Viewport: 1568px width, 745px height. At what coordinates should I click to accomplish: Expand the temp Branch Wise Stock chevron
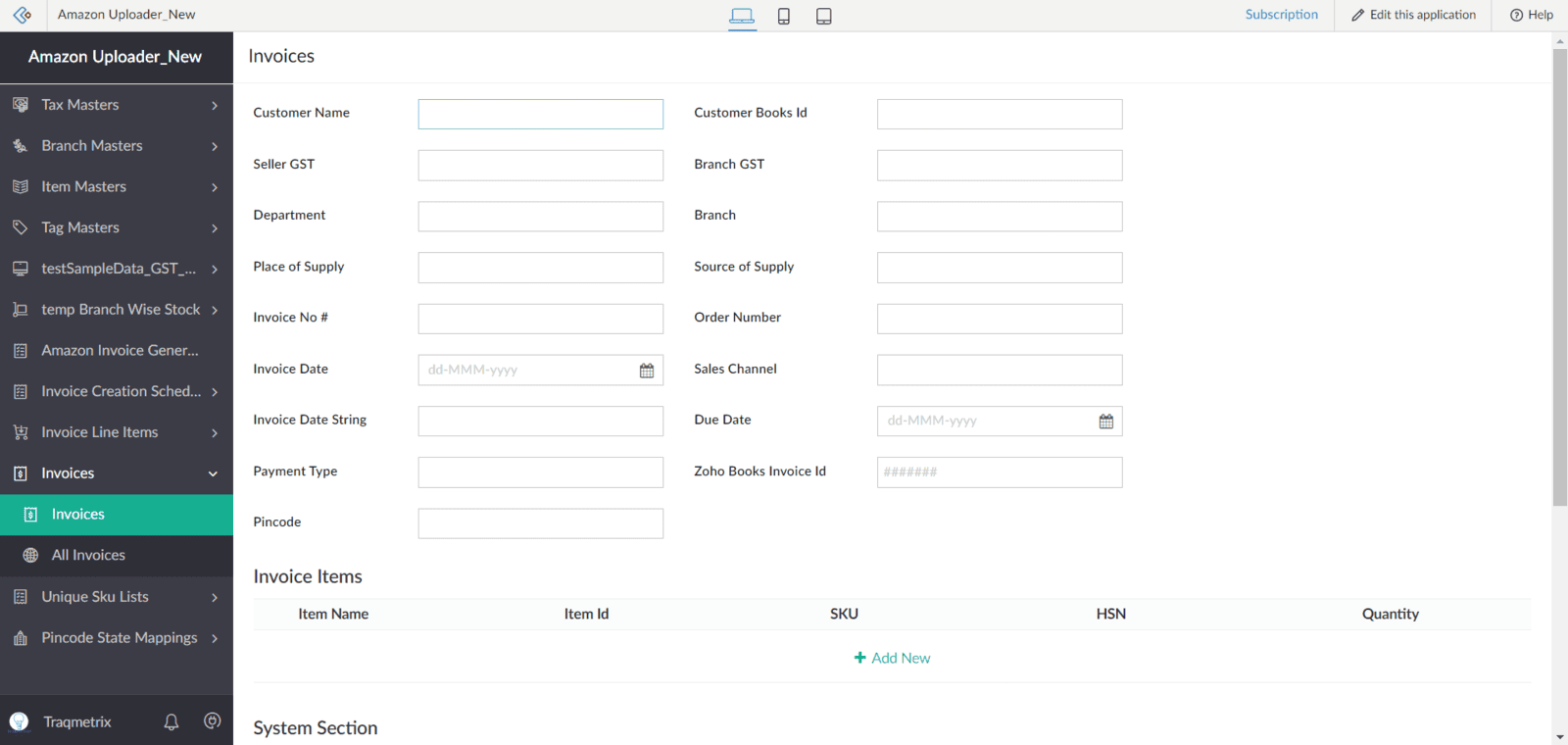215,310
